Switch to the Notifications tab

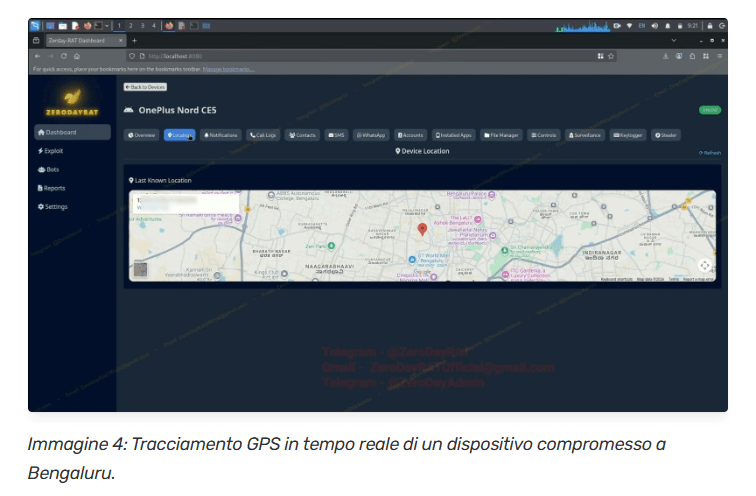[221, 134]
